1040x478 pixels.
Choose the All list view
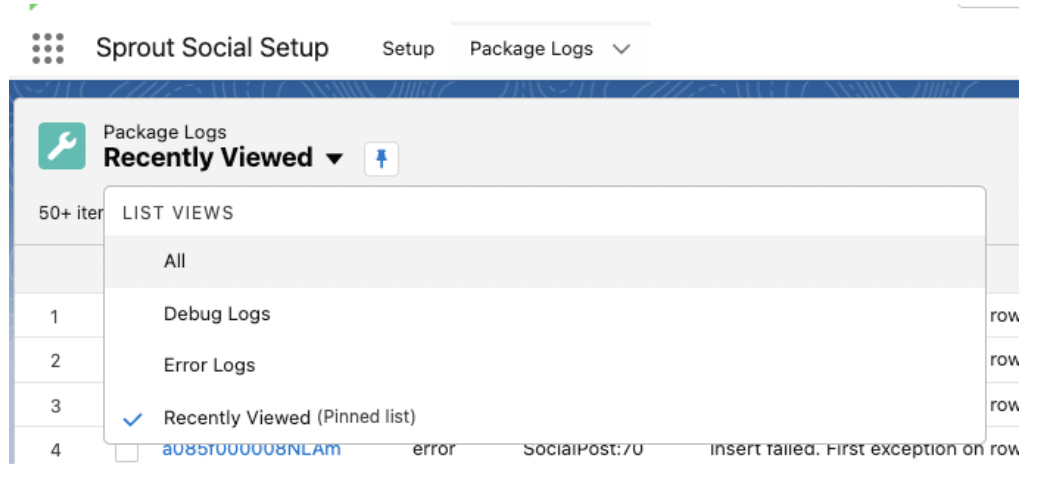click(545, 261)
